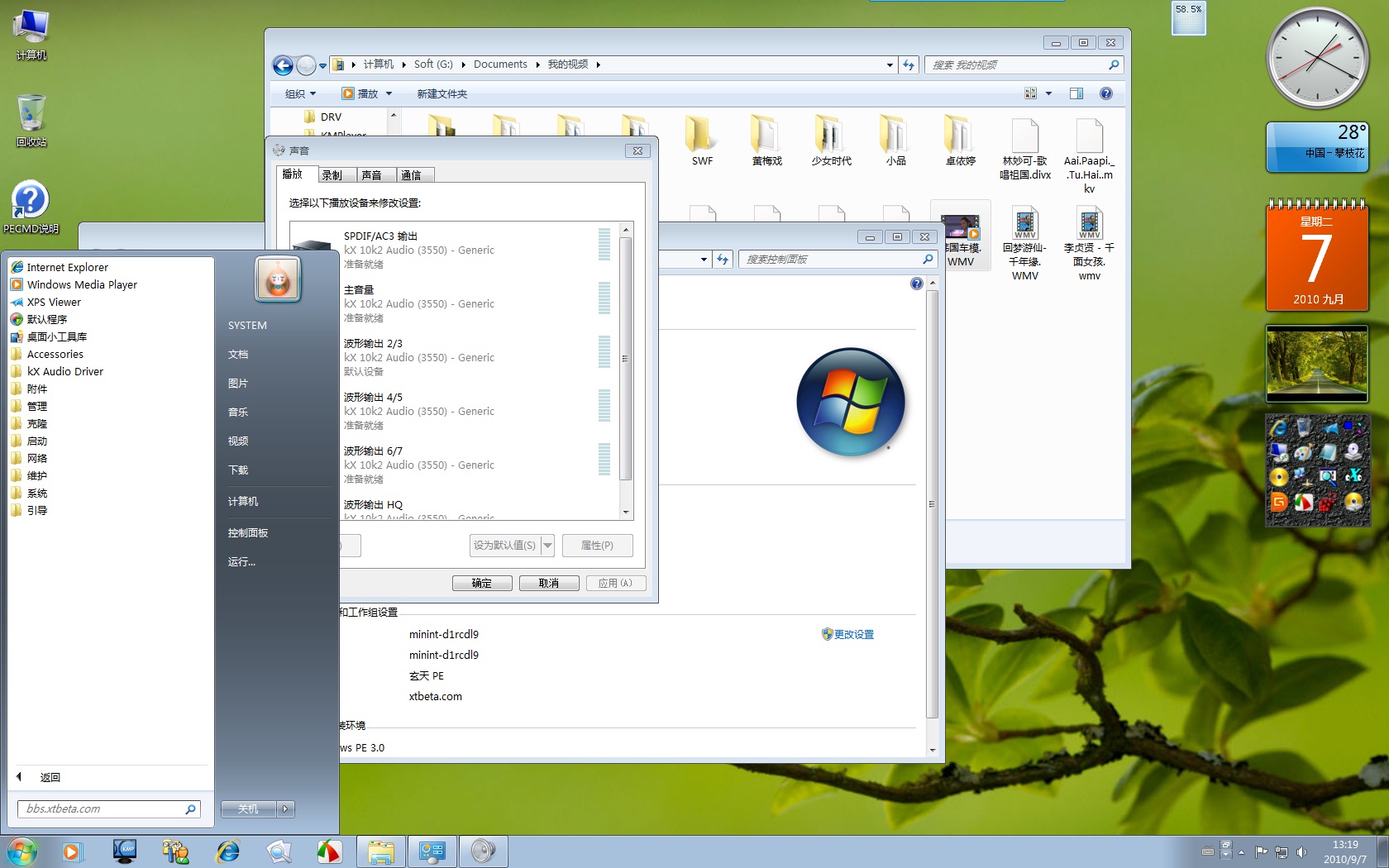The image size is (1389, 868).
Task: Select the 回梦游仙-千年缘.WMV file
Action: (1025, 244)
